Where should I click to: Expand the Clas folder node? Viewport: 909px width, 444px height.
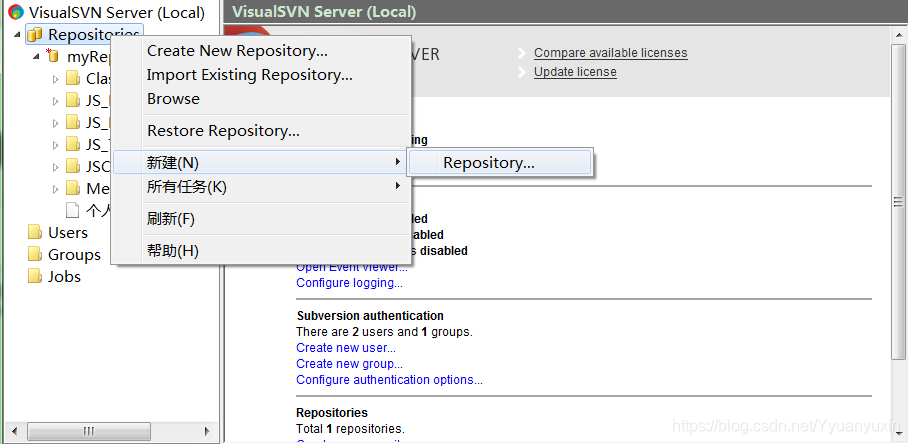tap(56, 79)
